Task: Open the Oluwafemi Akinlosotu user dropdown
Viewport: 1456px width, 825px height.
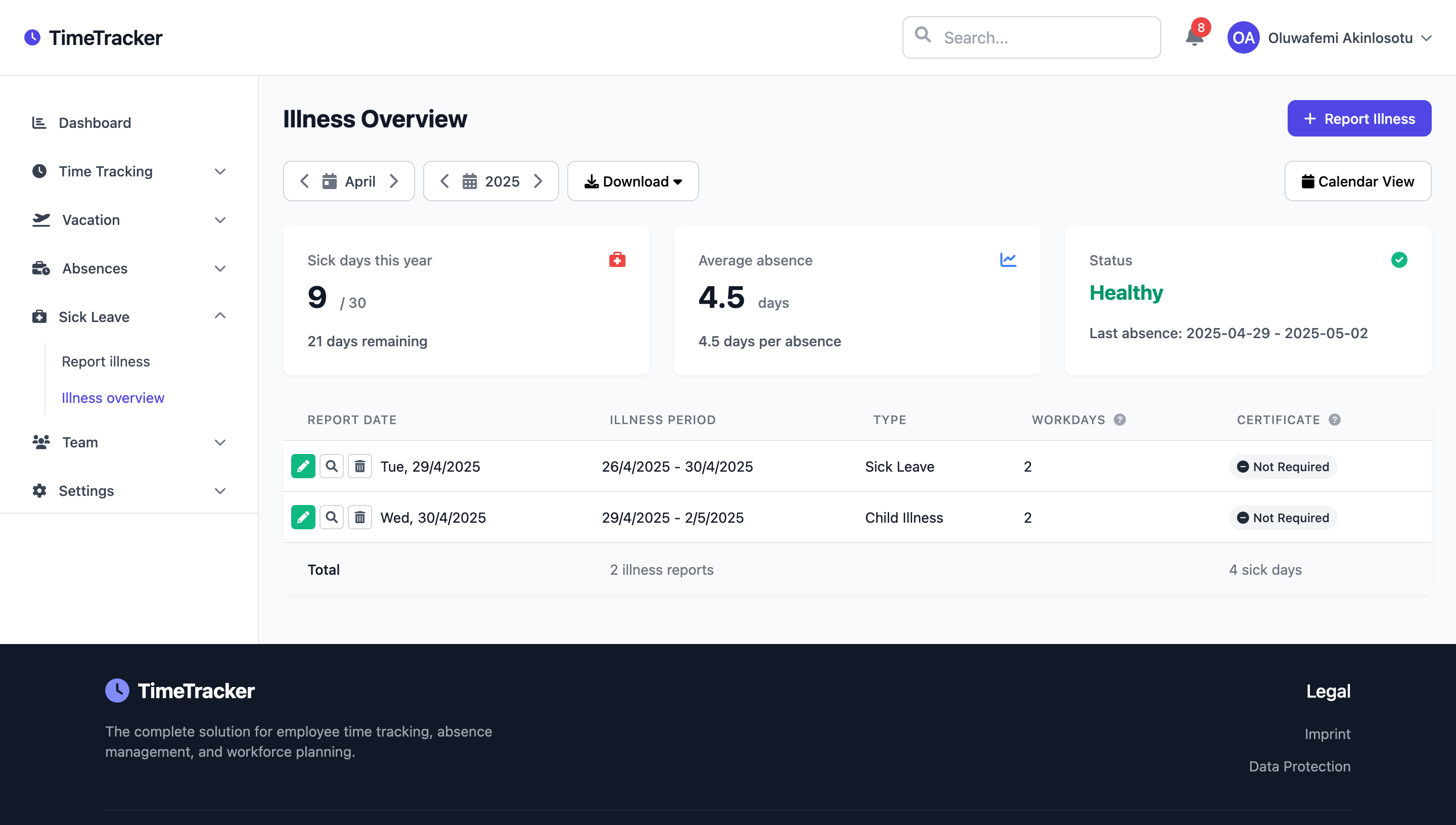Action: tap(1330, 37)
